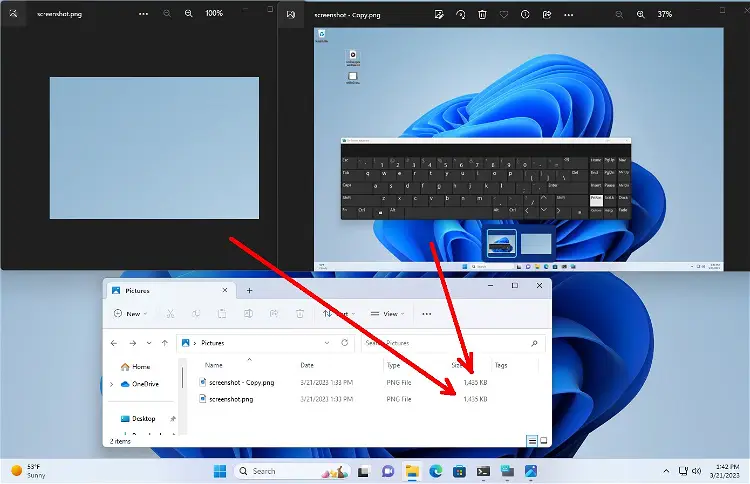Open the file info panel icon

[525, 15]
